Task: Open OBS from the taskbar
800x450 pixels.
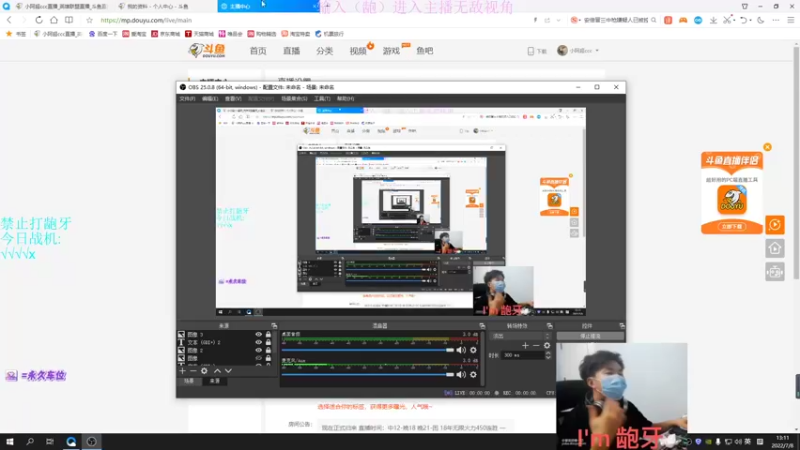Action: [x=91, y=441]
